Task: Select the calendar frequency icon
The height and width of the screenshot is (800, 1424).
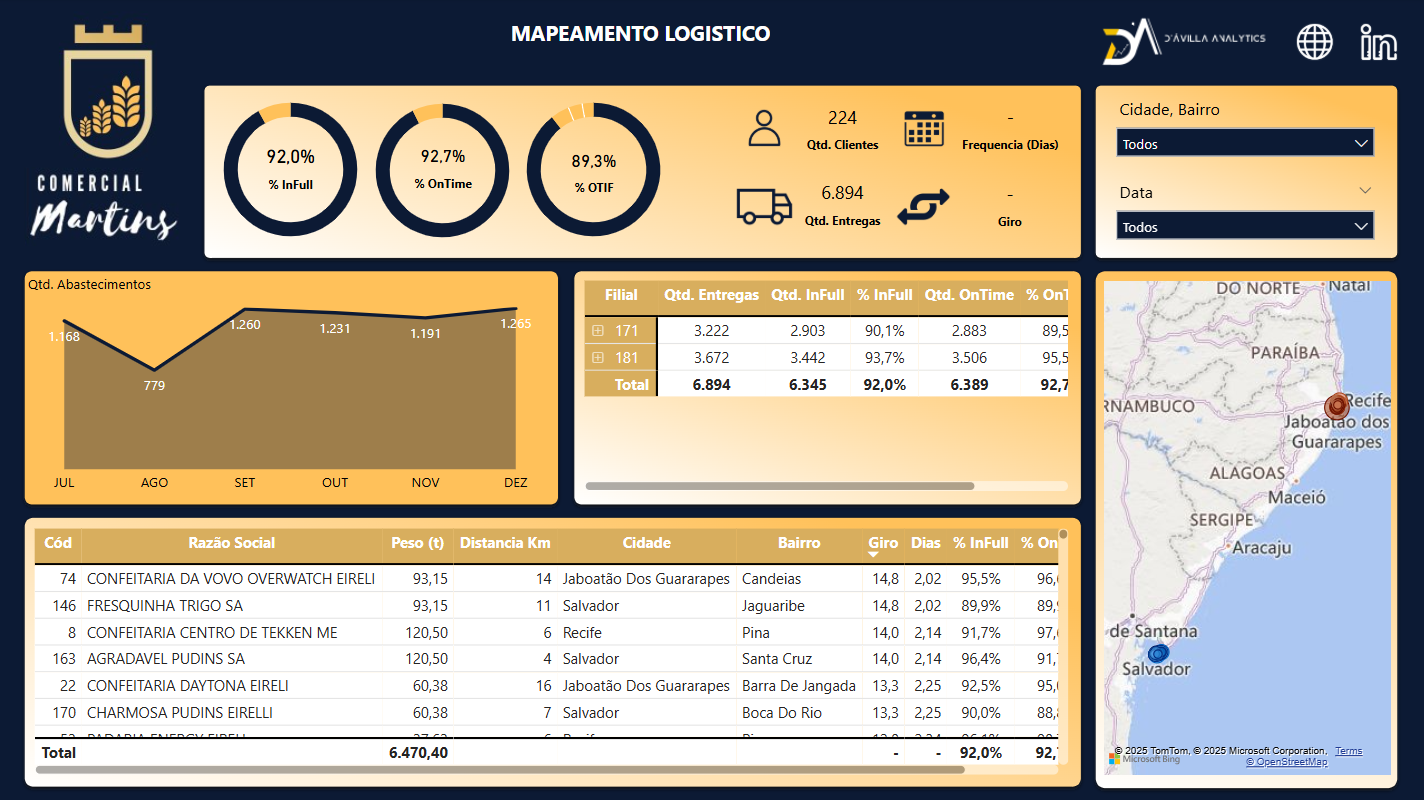Action: tap(924, 129)
